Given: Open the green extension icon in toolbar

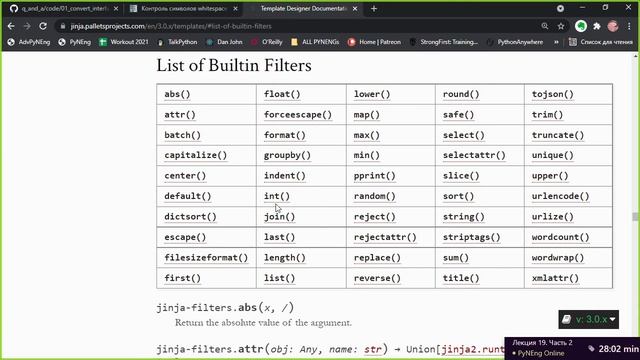Looking at the screenshot, I should [x=581, y=26].
